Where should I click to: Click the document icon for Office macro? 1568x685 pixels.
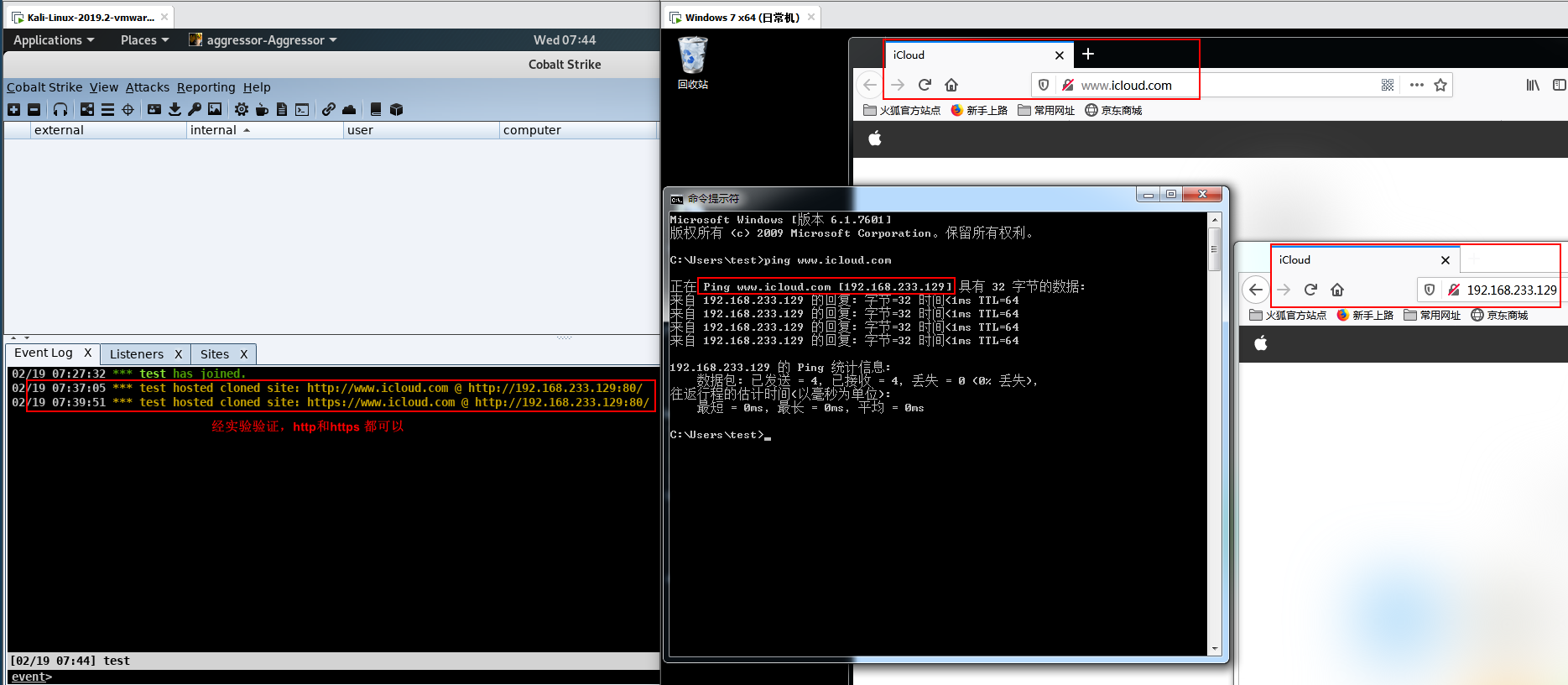click(282, 109)
